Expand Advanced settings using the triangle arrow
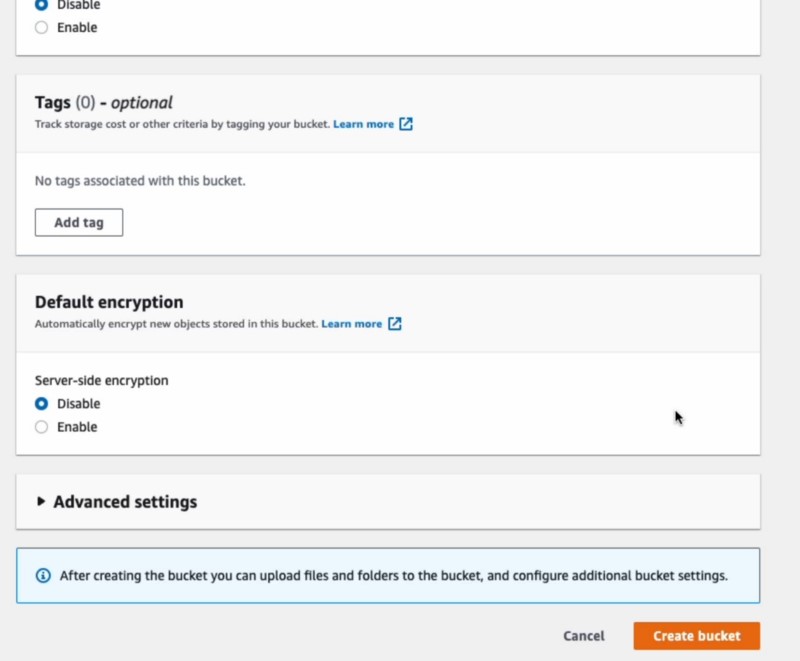Screen dimensions: 800x661 click(41, 502)
